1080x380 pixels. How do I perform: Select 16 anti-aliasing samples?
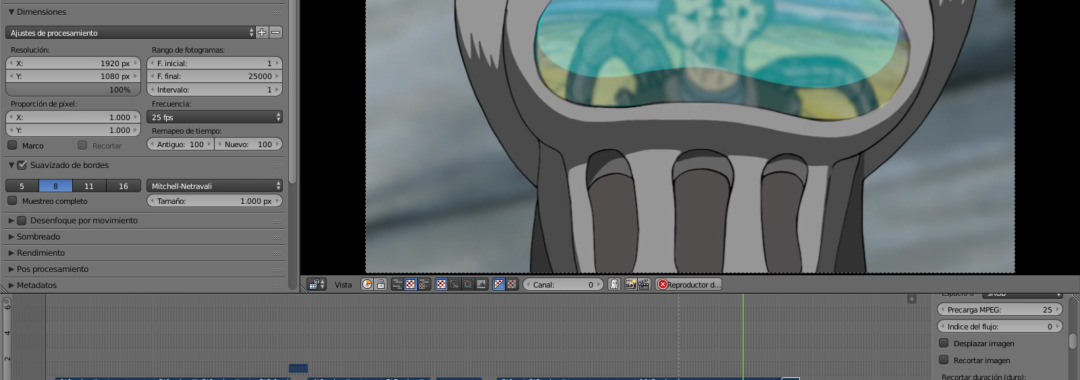pos(123,186)
